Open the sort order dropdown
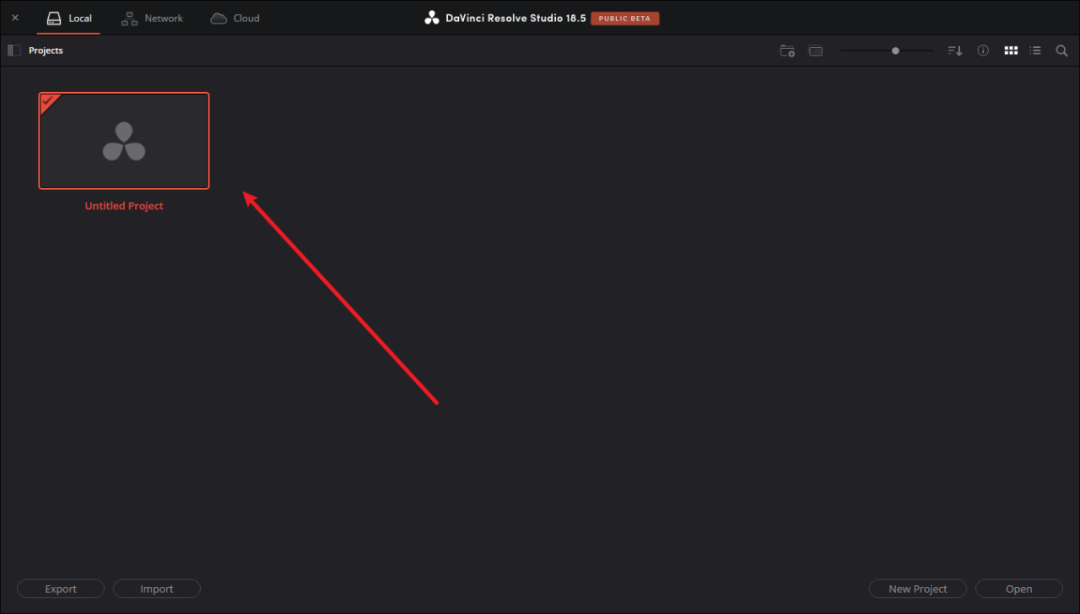1080x614 pixels. (x=955, y=51)
